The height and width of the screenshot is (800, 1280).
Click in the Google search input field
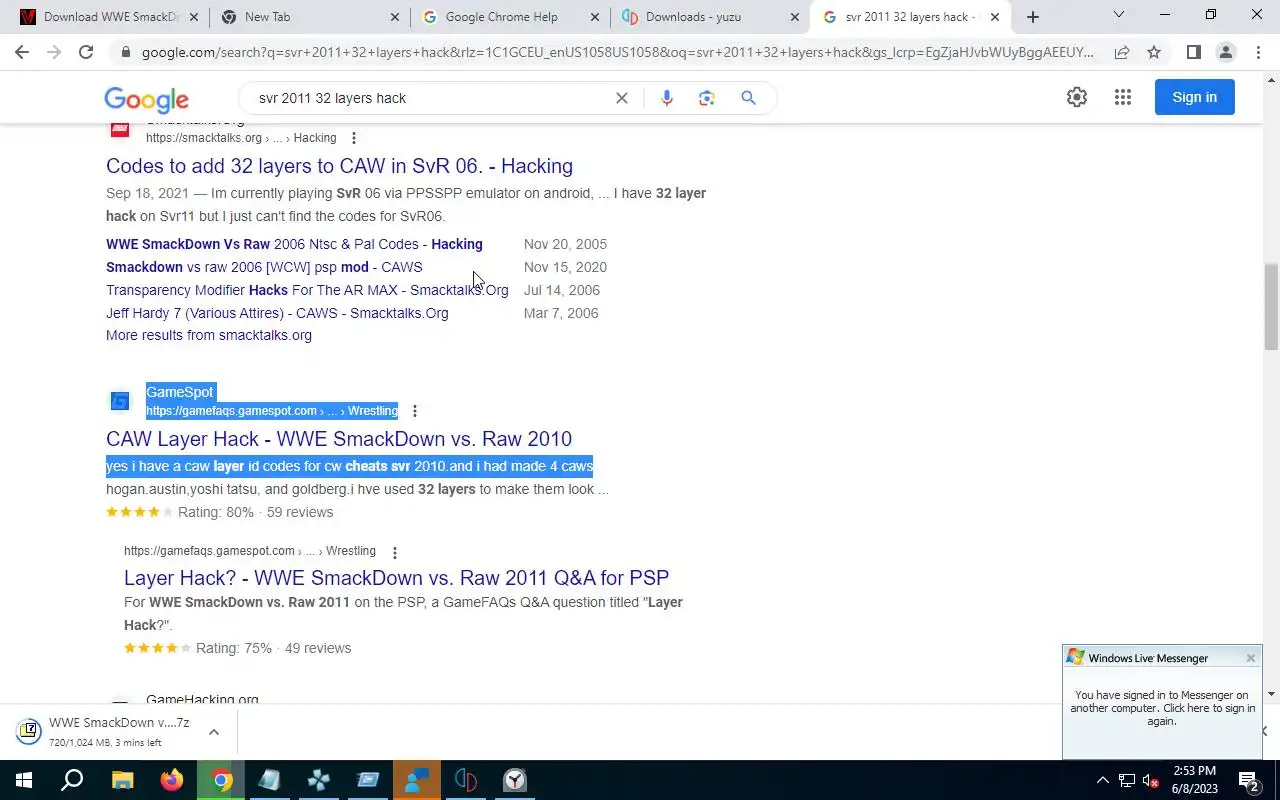[x=430, y=98]
